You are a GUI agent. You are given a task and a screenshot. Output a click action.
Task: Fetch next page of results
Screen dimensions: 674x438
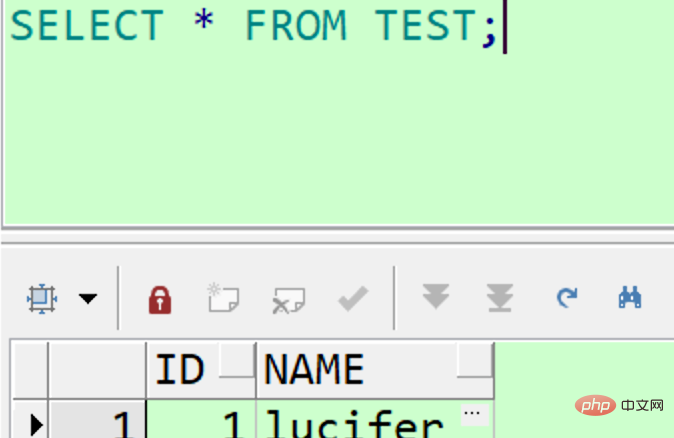(436, 296)
